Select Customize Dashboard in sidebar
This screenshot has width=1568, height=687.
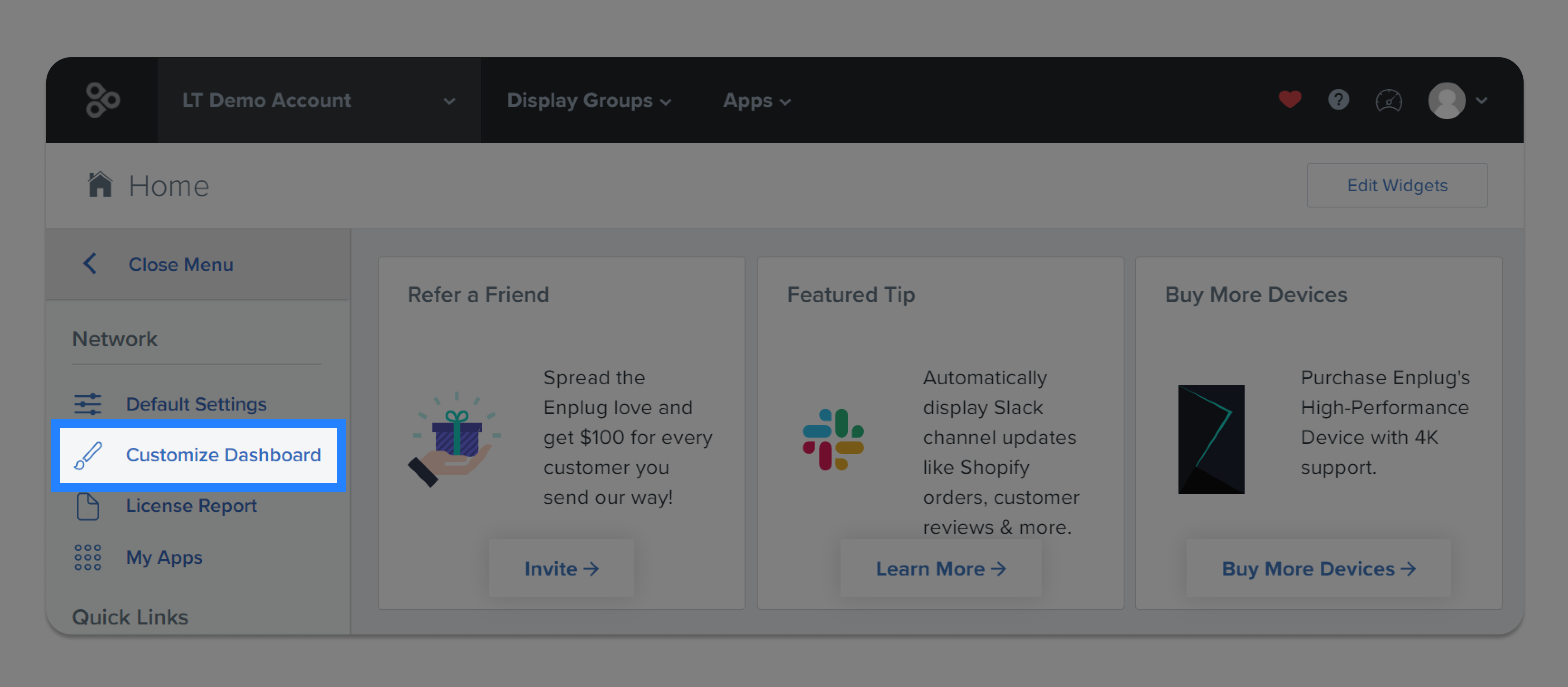click(198, 455)
